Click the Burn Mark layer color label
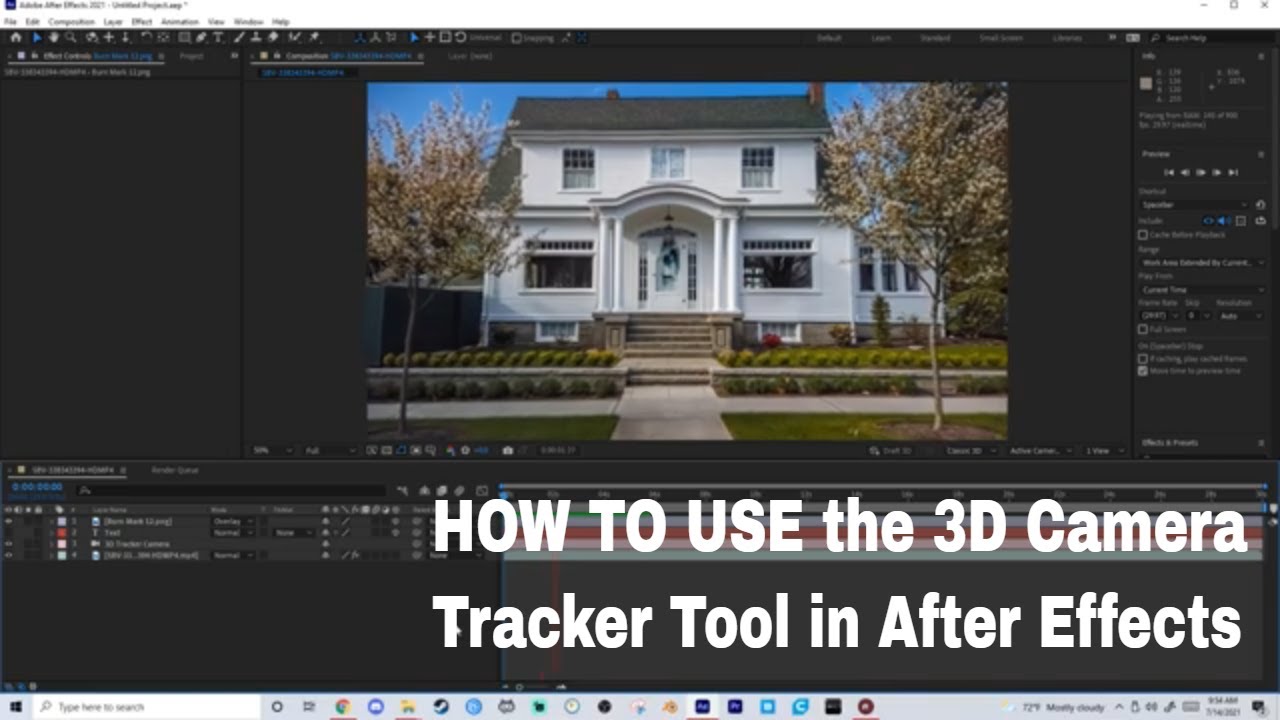1280x720 pixels. 61,521
